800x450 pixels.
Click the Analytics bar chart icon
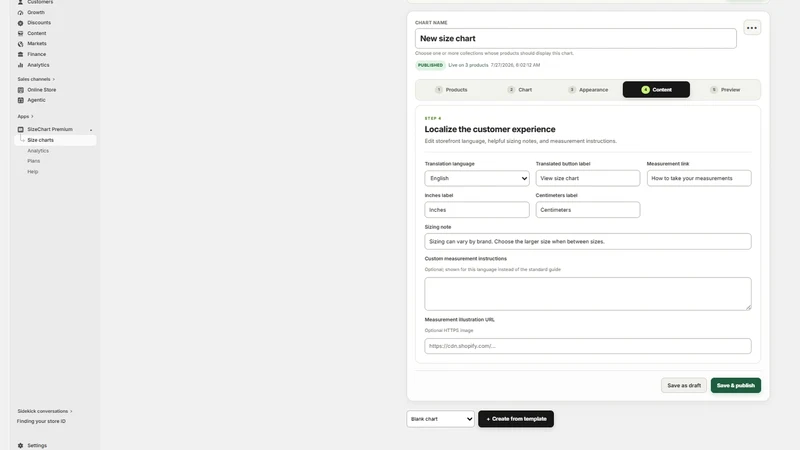pos(20,65)
